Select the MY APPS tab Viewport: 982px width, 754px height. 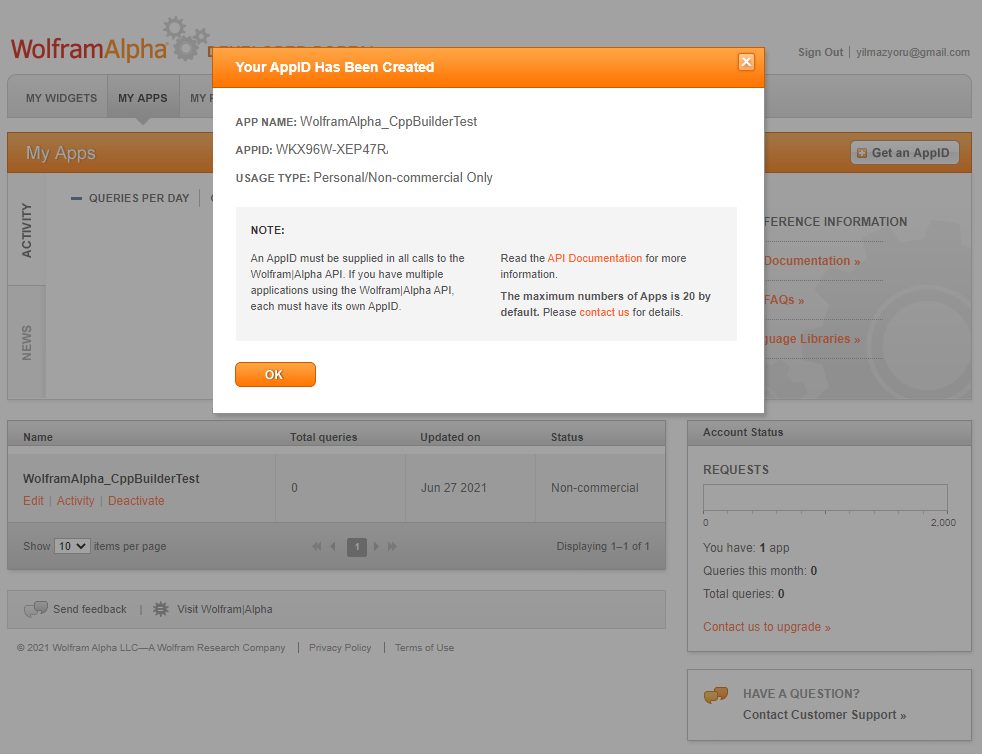tap(143, 98)
